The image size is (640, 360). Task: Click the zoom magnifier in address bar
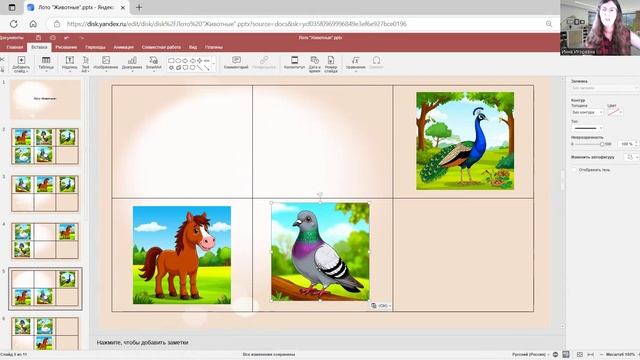coord(549,24)
